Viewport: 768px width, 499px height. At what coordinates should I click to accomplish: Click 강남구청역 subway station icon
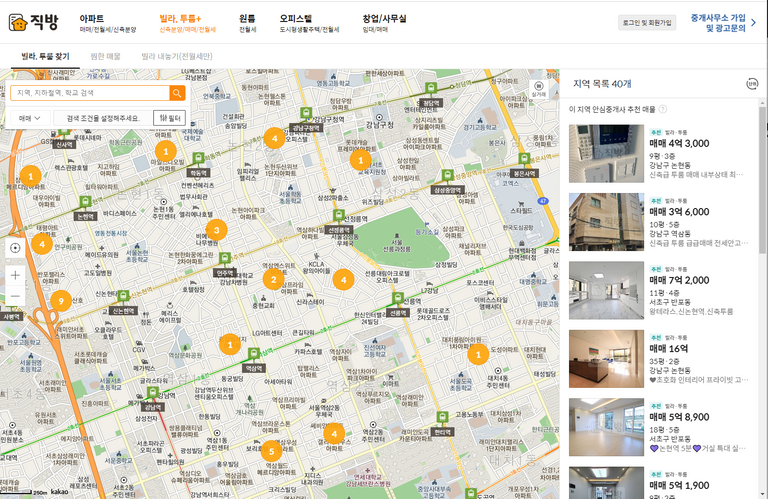coord(306,114)
